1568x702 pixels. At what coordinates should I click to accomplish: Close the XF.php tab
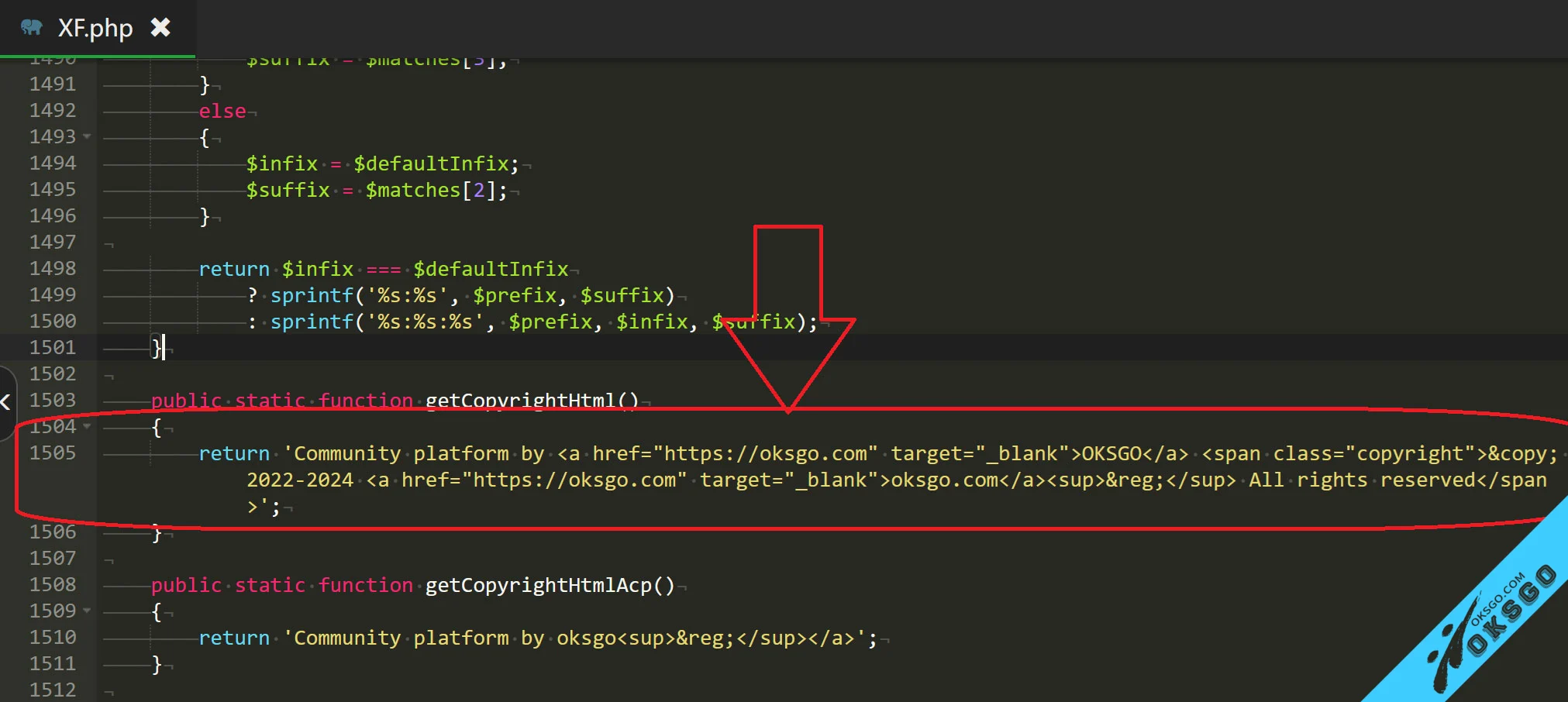(x=160, y=28)
